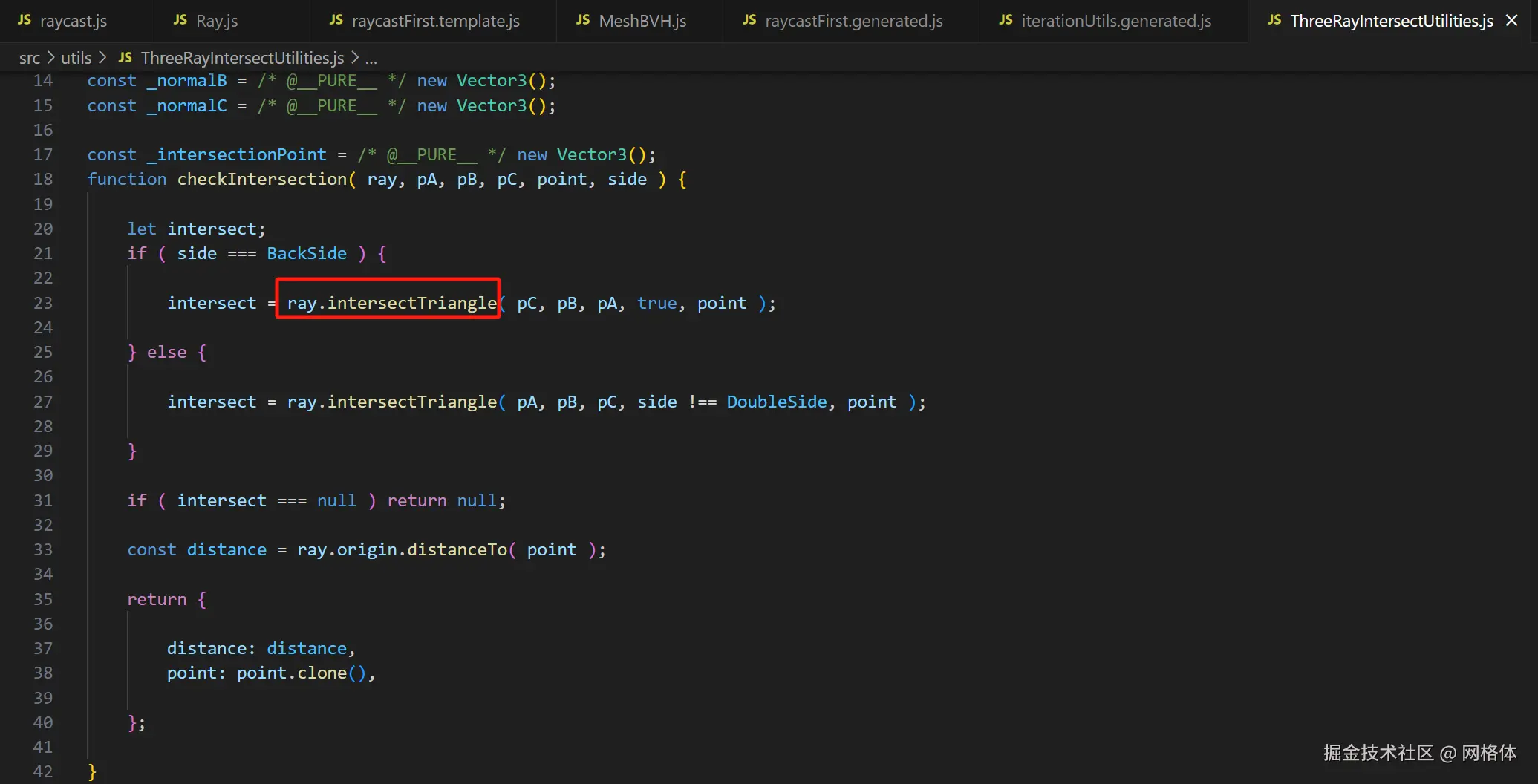Click line number 31 in the gutter

pos(43,500)
